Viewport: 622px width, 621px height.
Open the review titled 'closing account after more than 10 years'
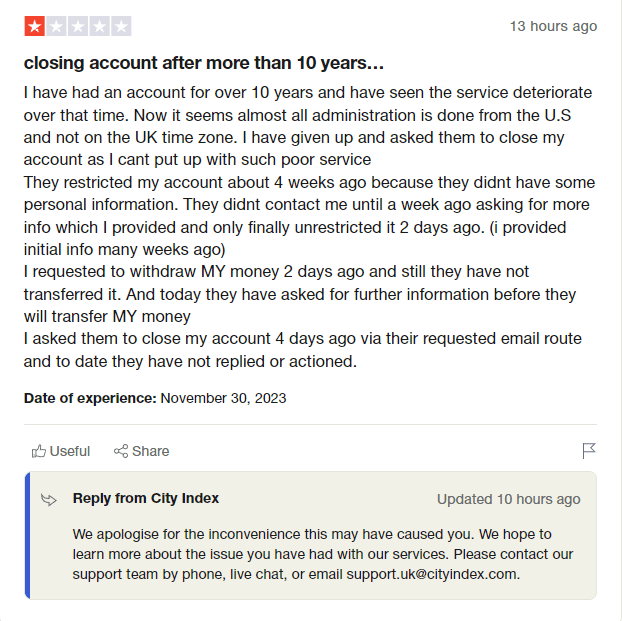click(x=204, y=63)
